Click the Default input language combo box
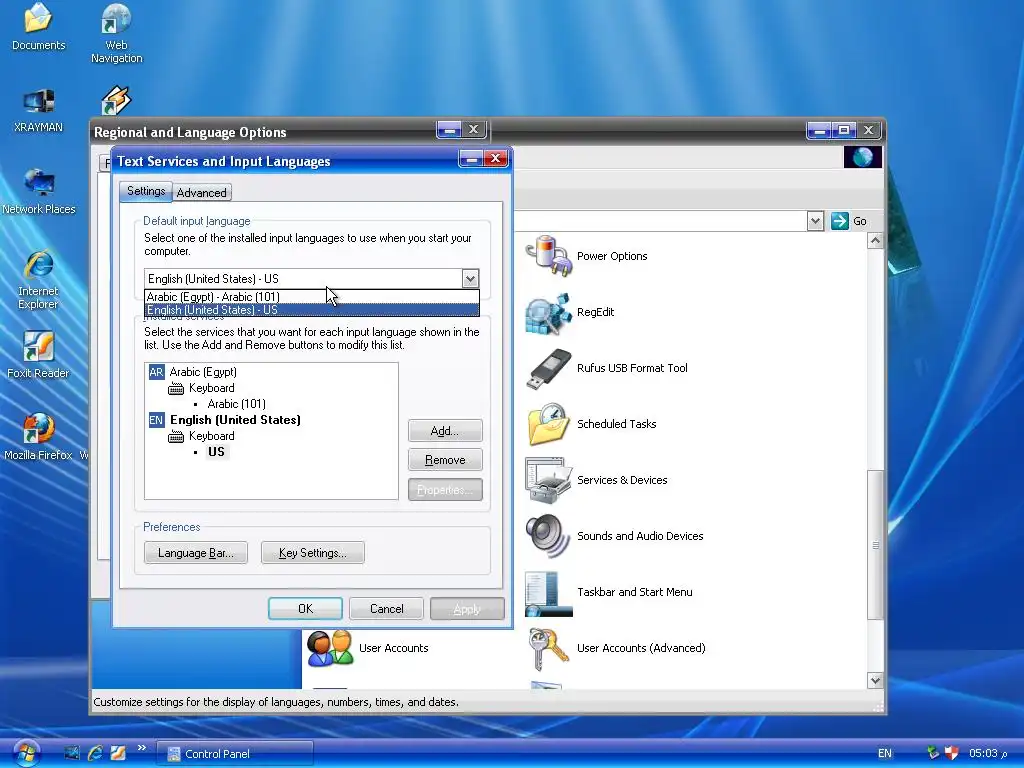Image resolution: width=1024 pixels, height=768 pixels. click(312, 279)
